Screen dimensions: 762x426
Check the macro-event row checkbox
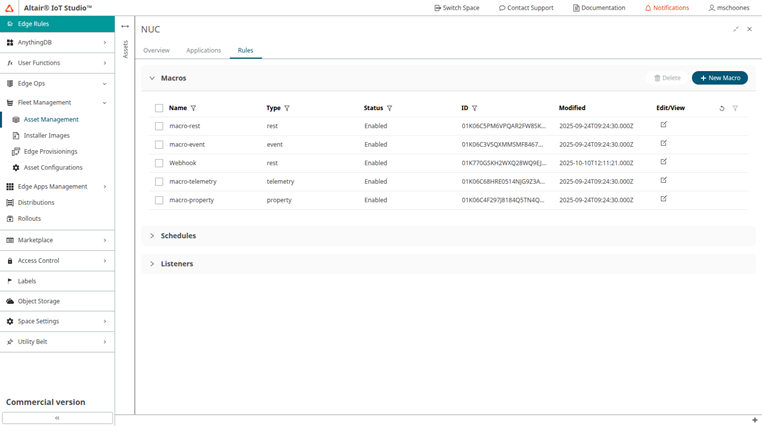pyautogui.click(x=159, y=144)
